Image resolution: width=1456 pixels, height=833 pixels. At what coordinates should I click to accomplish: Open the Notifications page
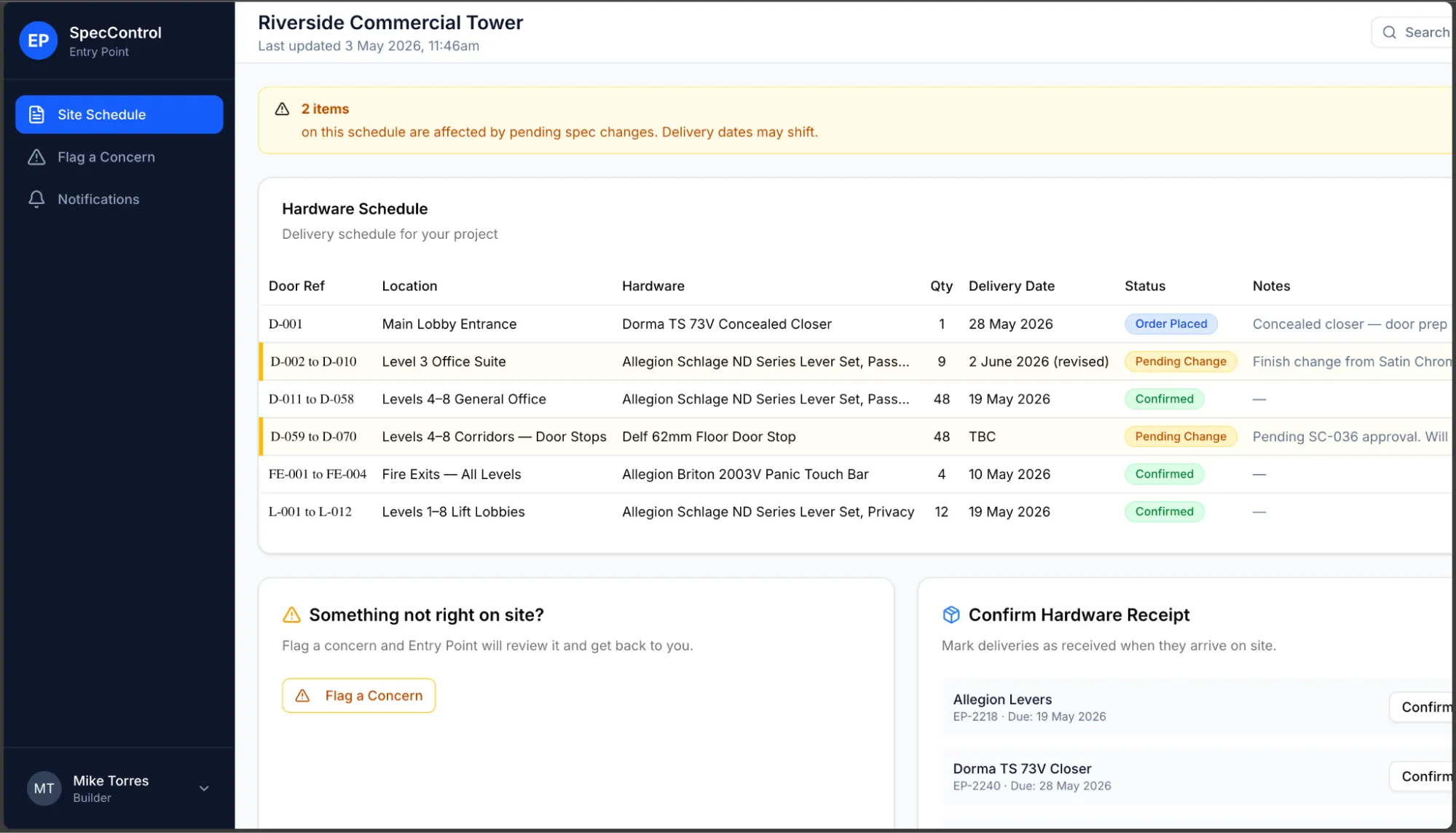pos(119,199)
